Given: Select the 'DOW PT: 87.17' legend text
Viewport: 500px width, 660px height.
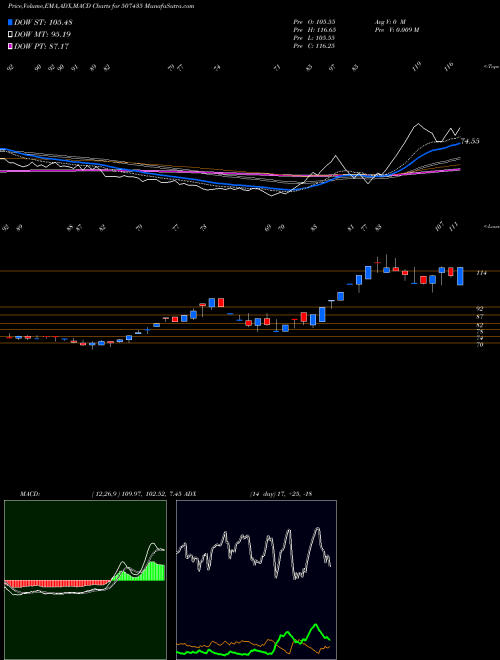Looking at the screenshot, I should point(42,46).
